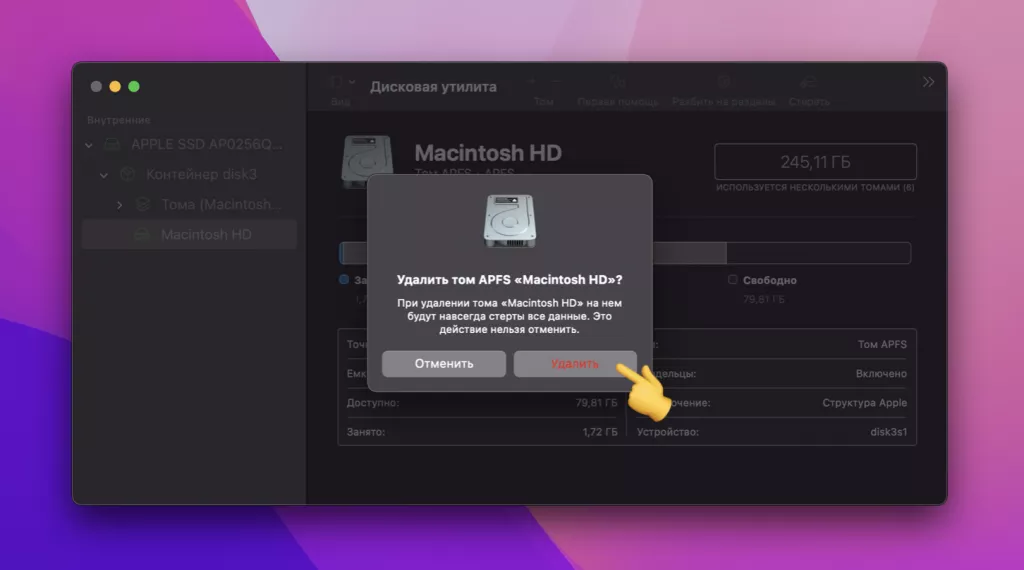1024x570 pixels.
Task: Click the Первая помощь first aid icon
Action: 618,82
